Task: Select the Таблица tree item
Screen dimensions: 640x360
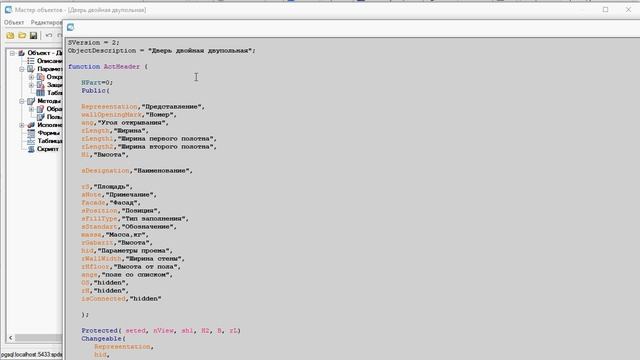Action: pyautogui.click(x=49, y=141)
